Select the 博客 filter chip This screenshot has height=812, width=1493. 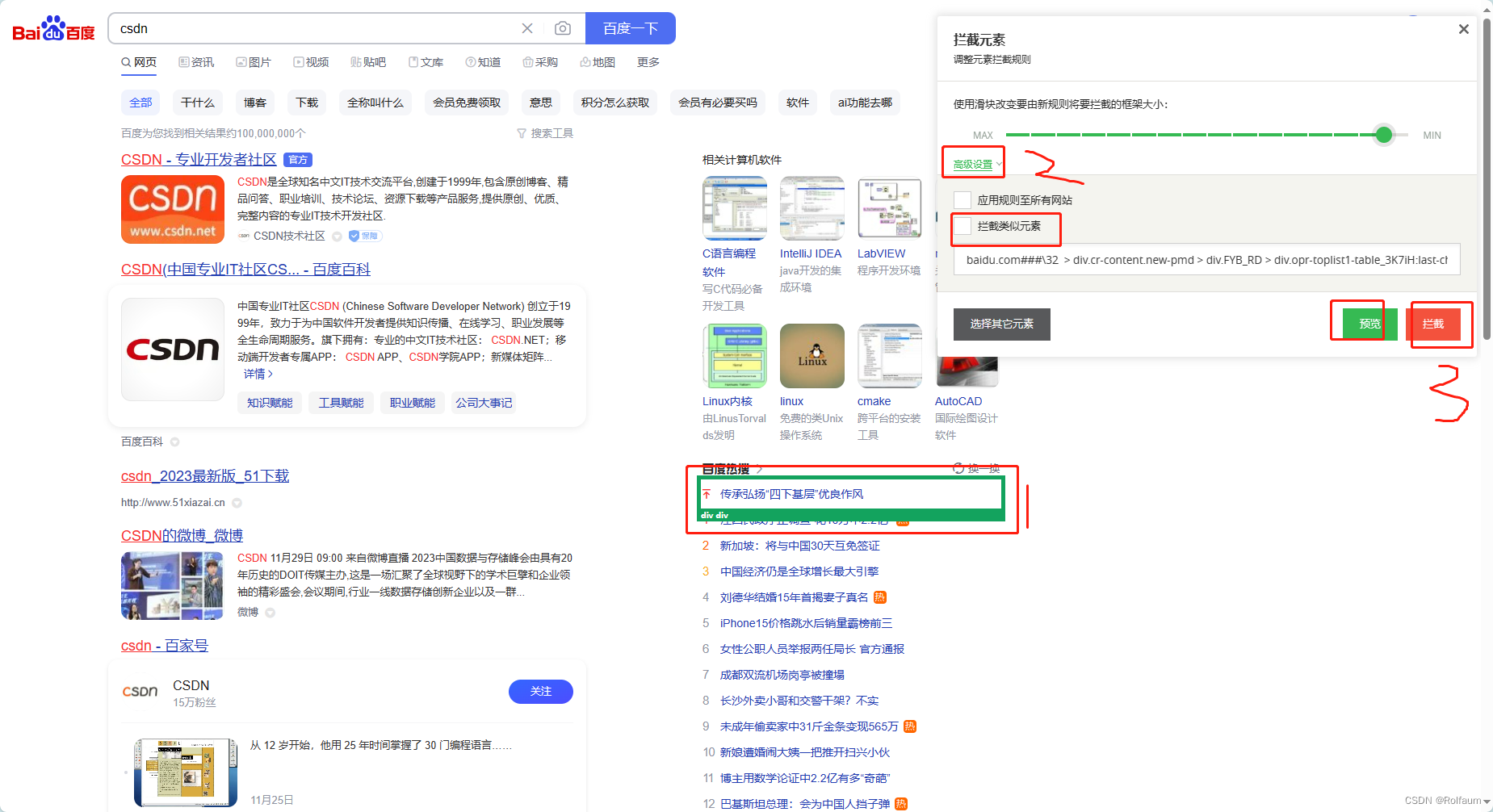point(255,103)
